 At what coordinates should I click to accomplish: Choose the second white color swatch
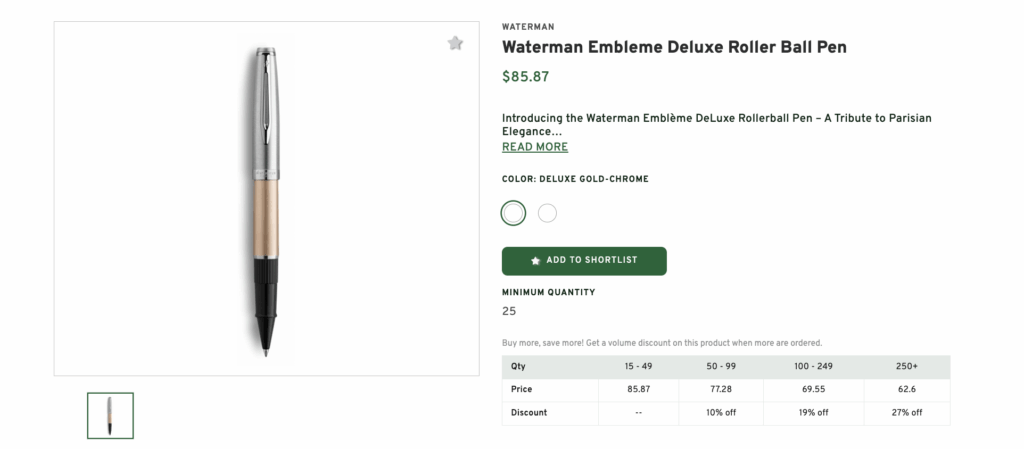(547, 213)
